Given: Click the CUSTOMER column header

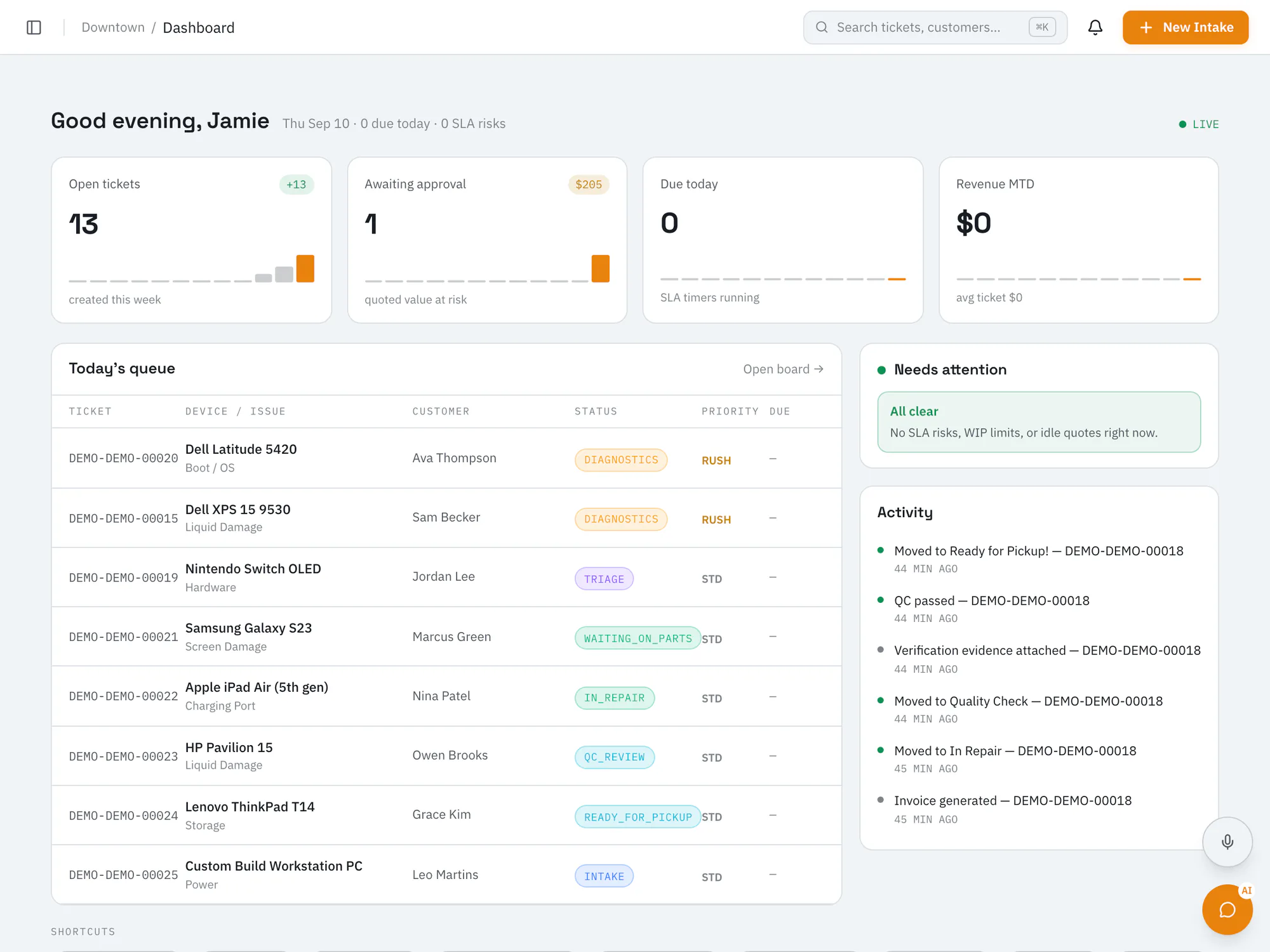Looking at the screenshot, I should pyautogui.click(x=441, y=411).
